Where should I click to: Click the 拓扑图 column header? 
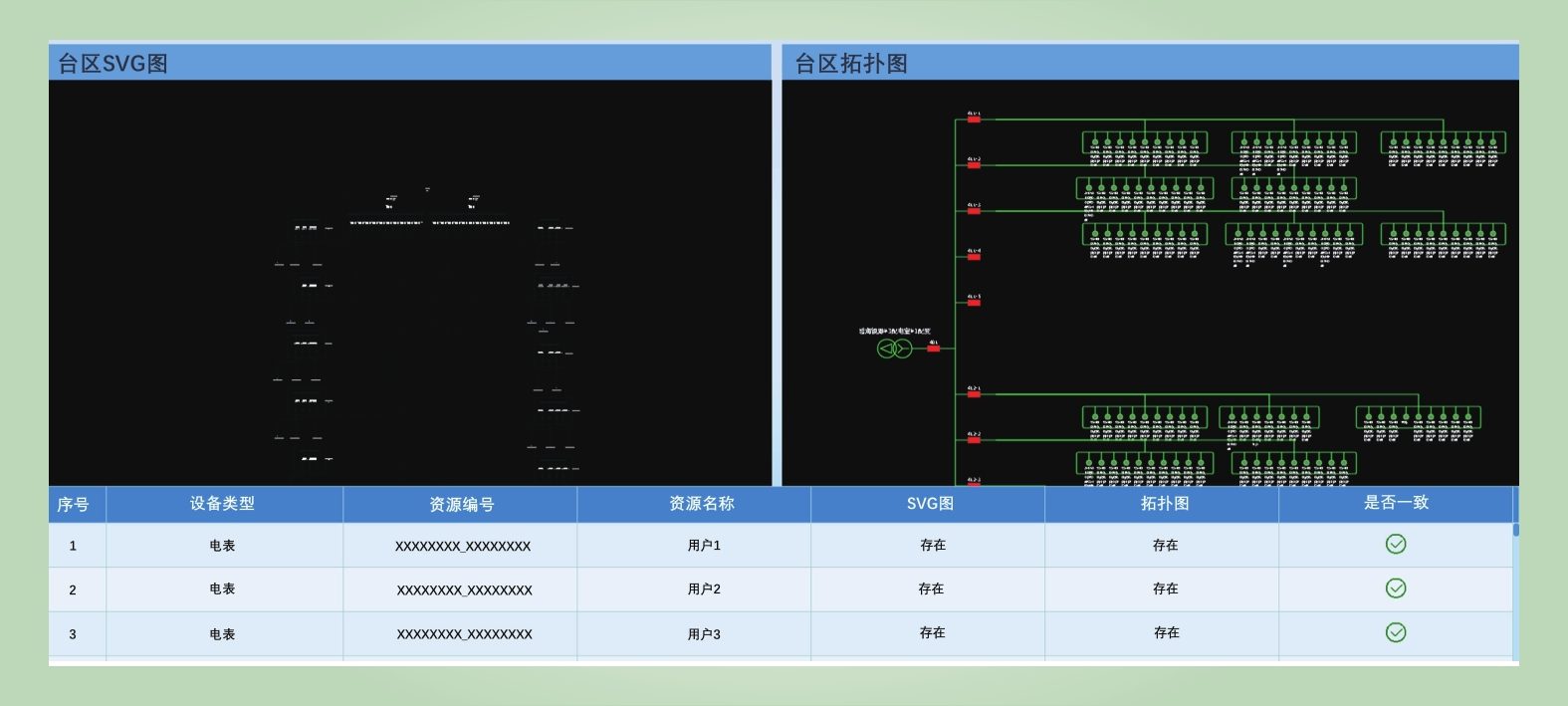(x=1165, y=504)
